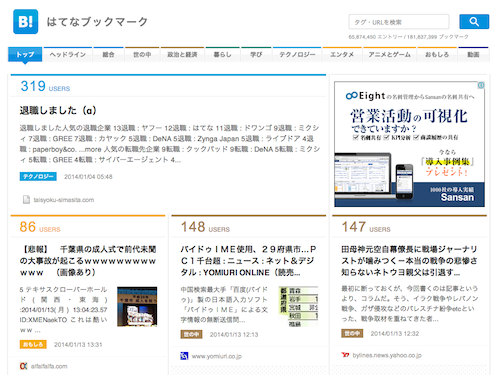The height and width of the screenshot is (375, 500).
Task: Click the 最初に断っておくが summary text
Action: click(410, 304)
